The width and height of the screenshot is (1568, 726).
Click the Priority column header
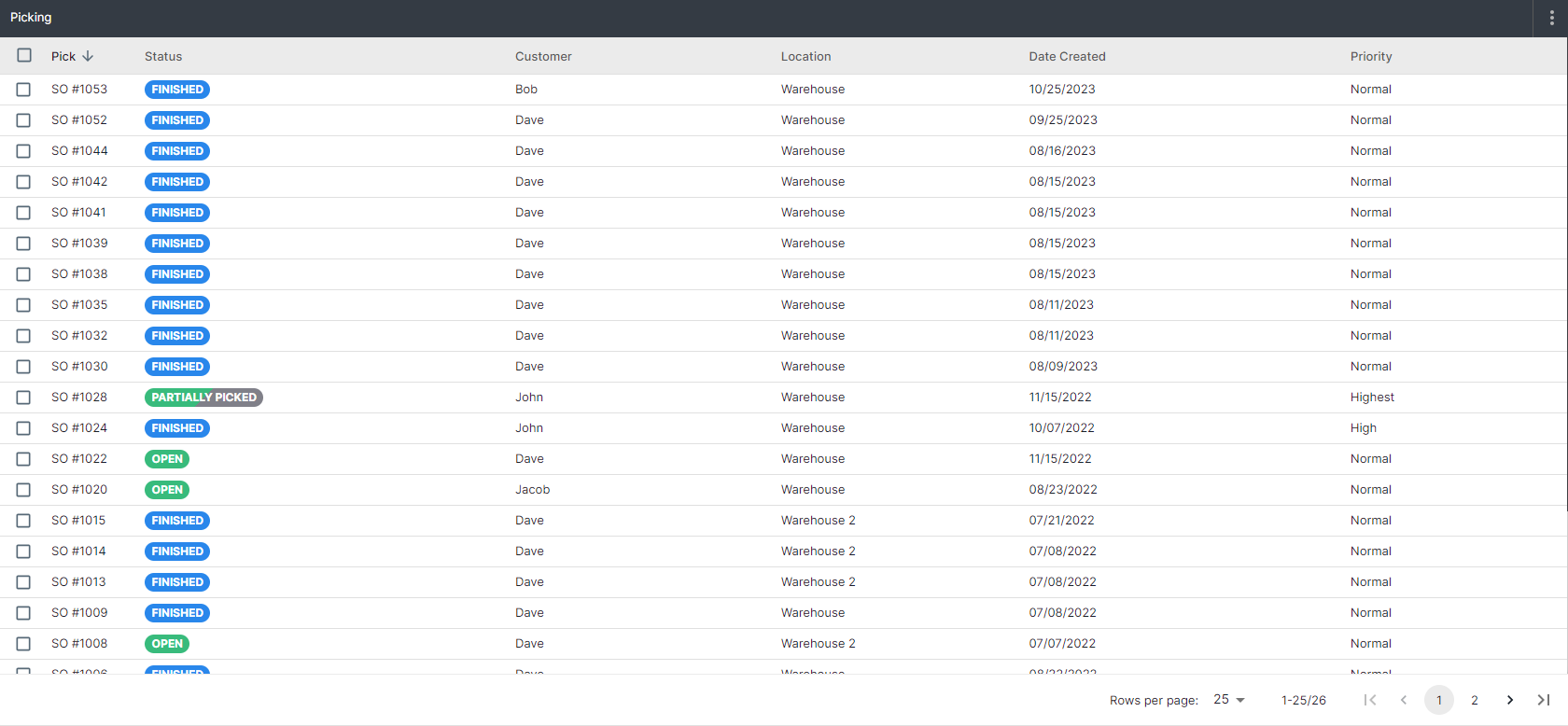click(x=1370, y=57)
